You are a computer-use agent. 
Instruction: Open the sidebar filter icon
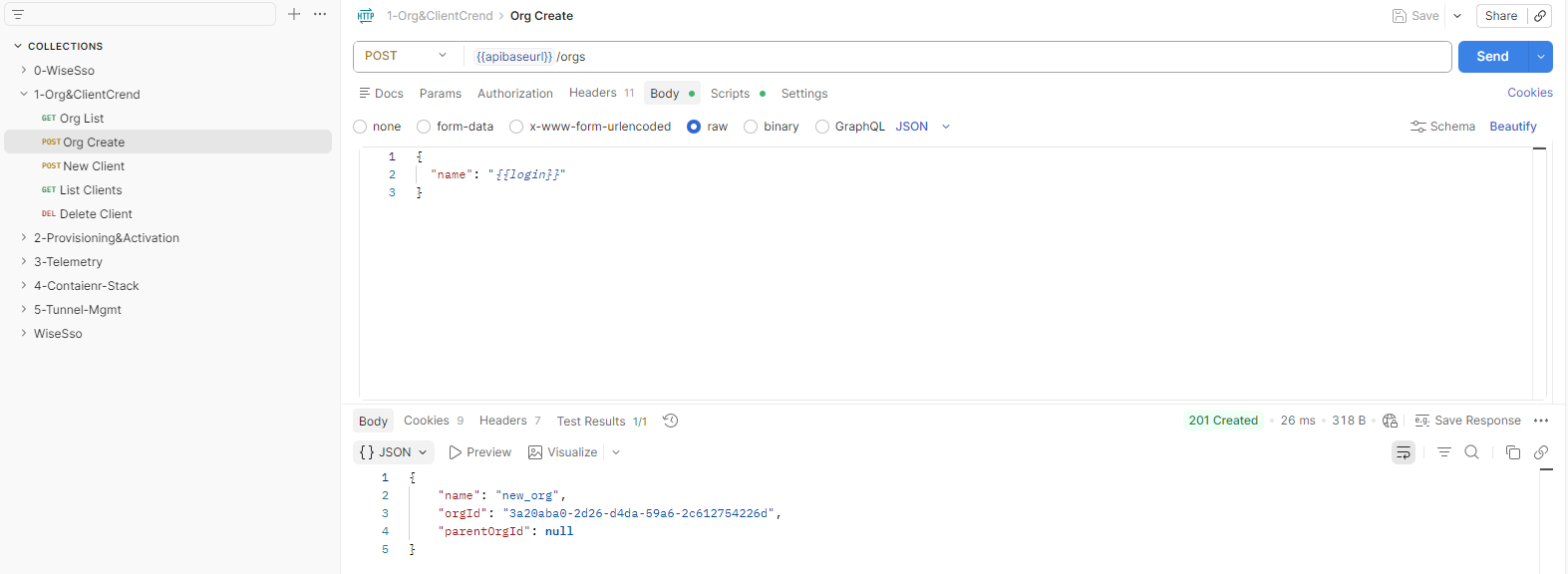tap(18, 14)
